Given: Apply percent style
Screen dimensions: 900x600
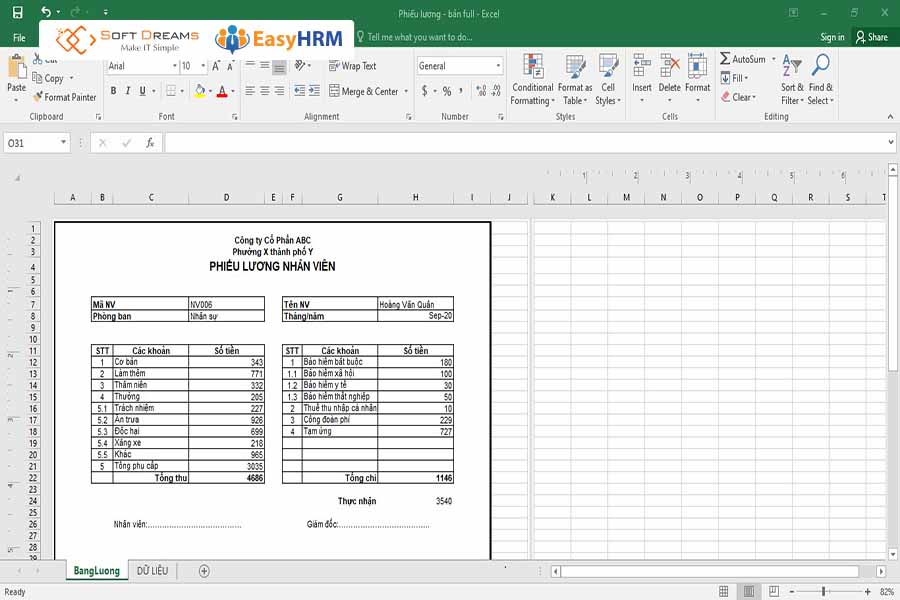Looking at the screenshot, I should pyautogui.click(x=447, y=91).
